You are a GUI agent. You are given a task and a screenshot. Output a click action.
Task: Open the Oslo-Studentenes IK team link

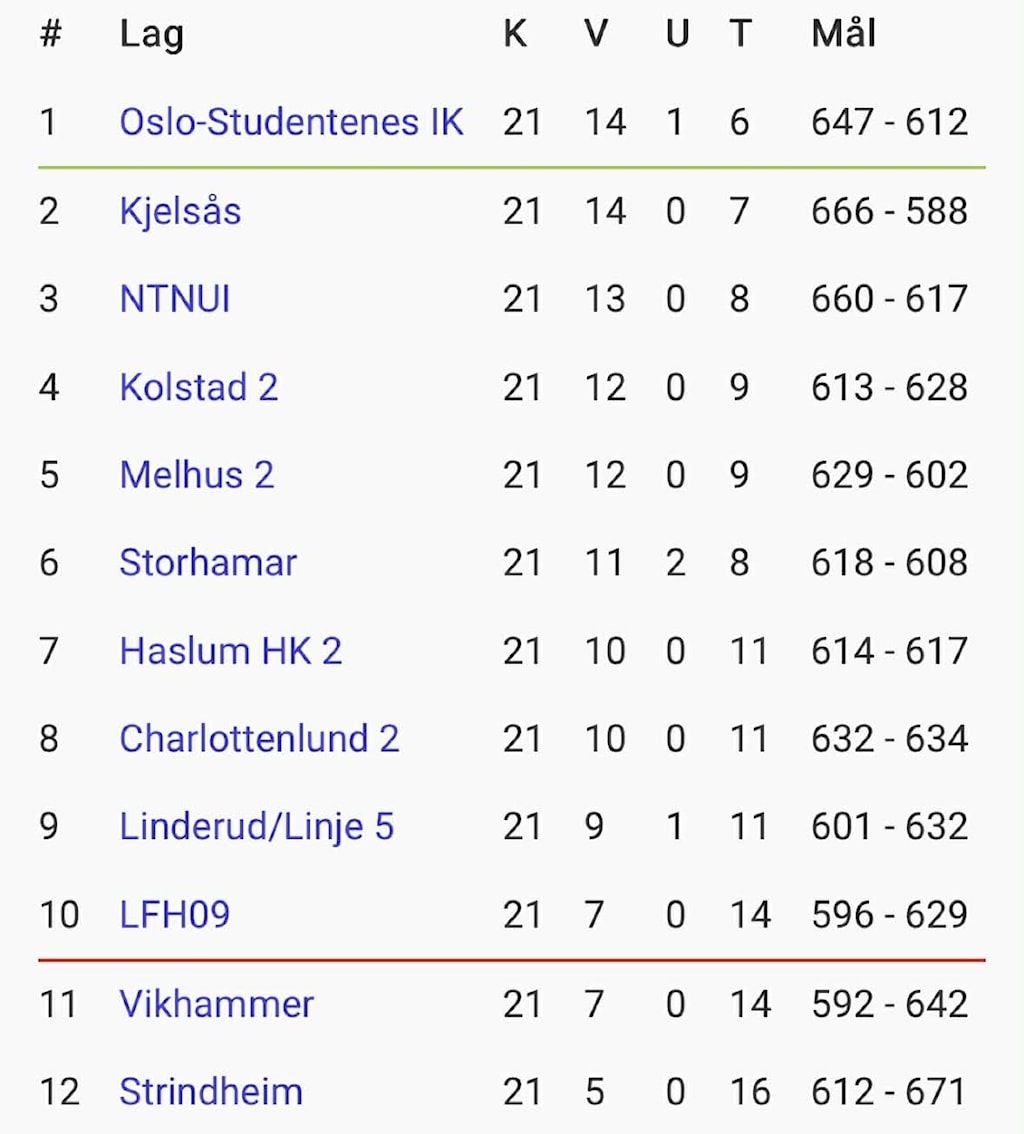[x=291, y=123]
